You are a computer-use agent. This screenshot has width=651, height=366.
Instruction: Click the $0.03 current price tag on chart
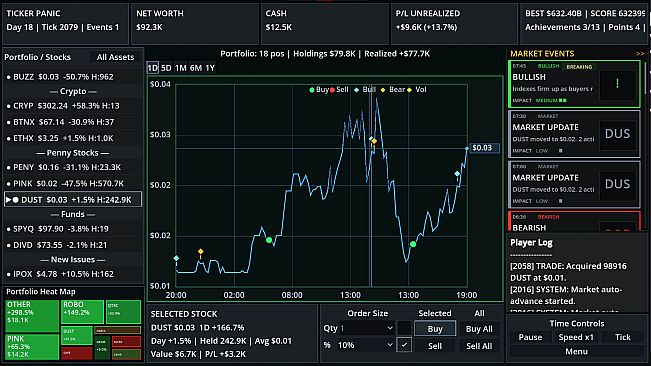484,148
